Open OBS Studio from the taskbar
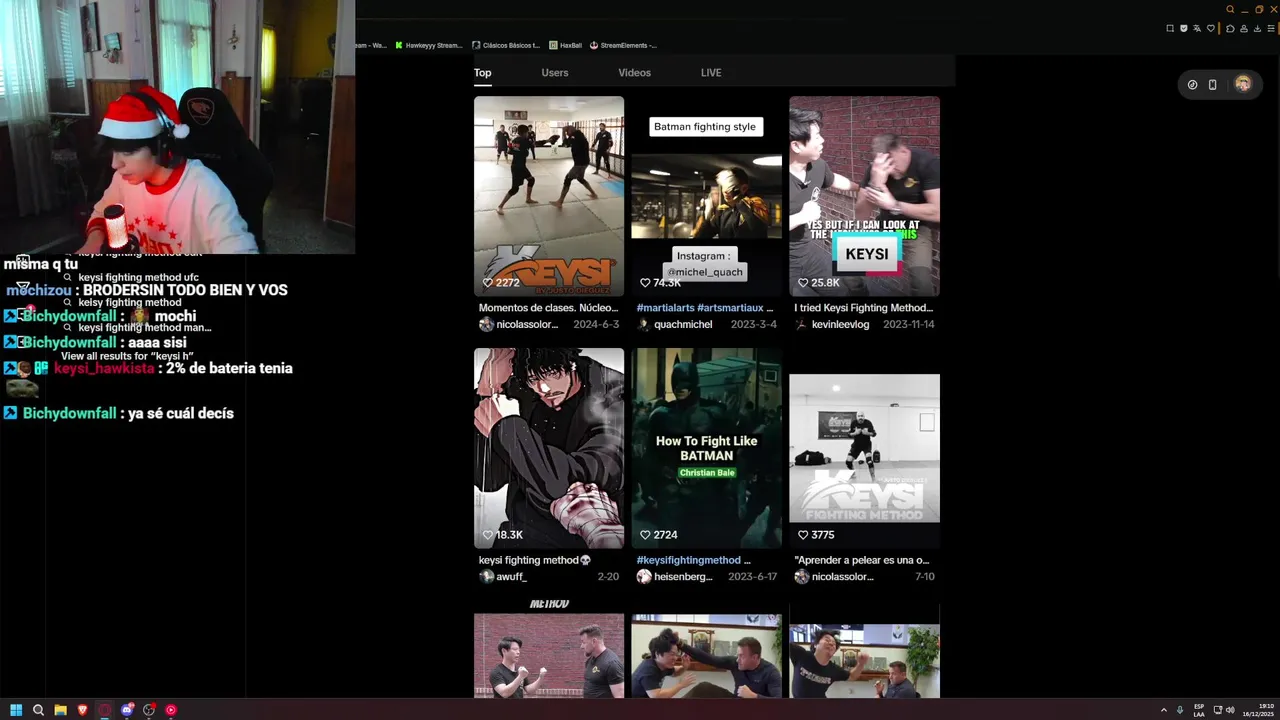The height and width of the screenshot is (720, 1280). (149, 710)
